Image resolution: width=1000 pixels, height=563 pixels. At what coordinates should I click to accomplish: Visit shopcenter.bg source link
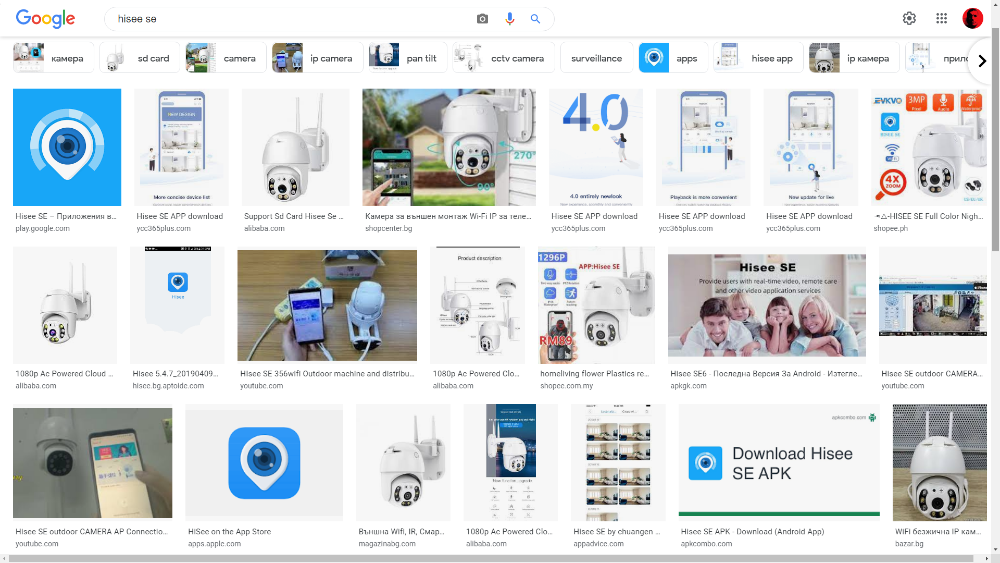pyautogui.click(x=388, y=228)
